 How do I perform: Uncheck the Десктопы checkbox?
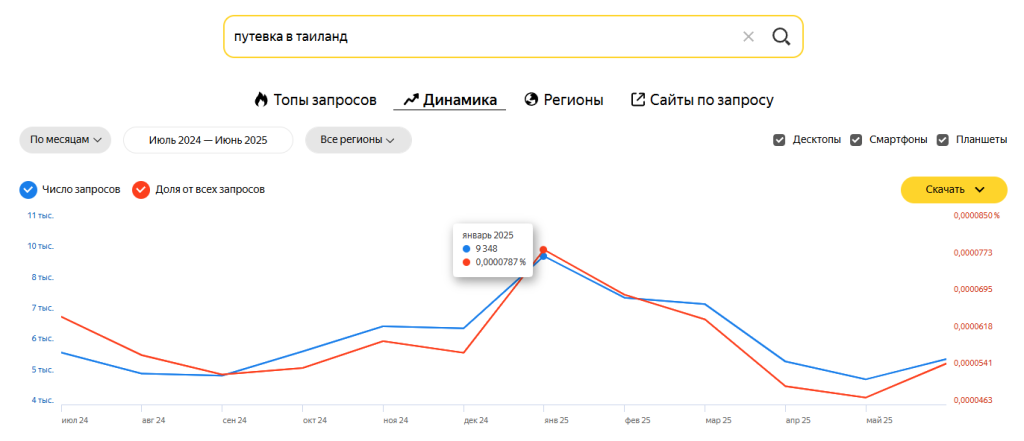[779, 140]
